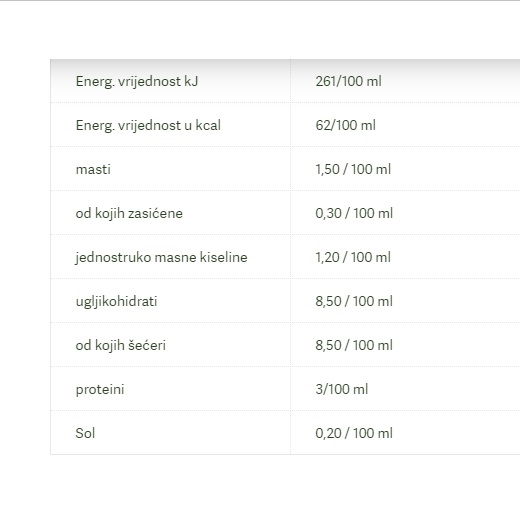Viewport: 520px width, 520px height.
Task: Select the 0,20 / 100 ml Sol value
Action: (354, 433)
